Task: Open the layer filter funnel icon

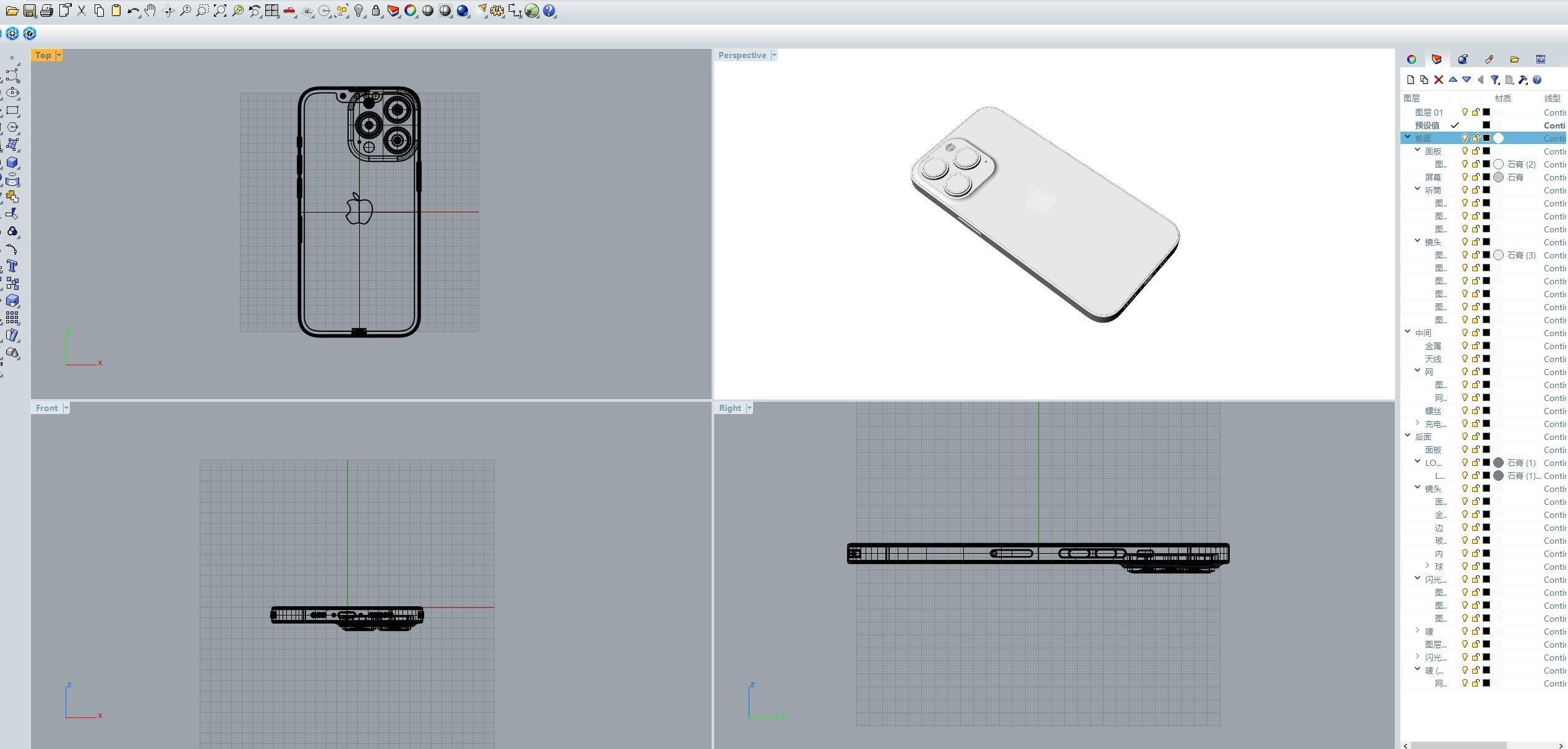Action: tap(1495, 80)
